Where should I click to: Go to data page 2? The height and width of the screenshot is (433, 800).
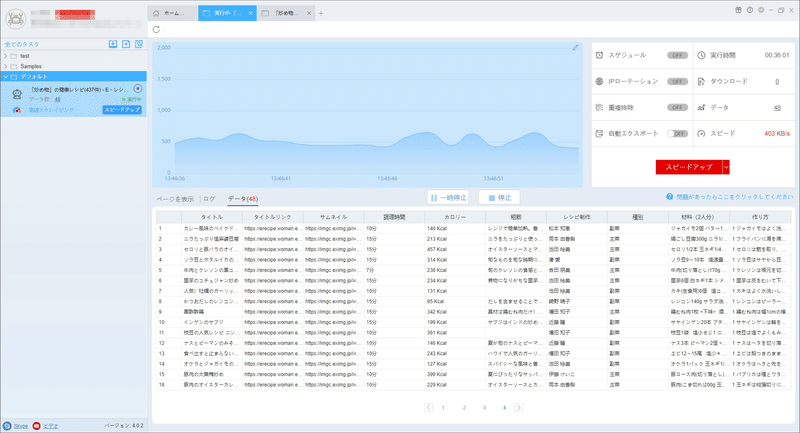pos(464,407)
